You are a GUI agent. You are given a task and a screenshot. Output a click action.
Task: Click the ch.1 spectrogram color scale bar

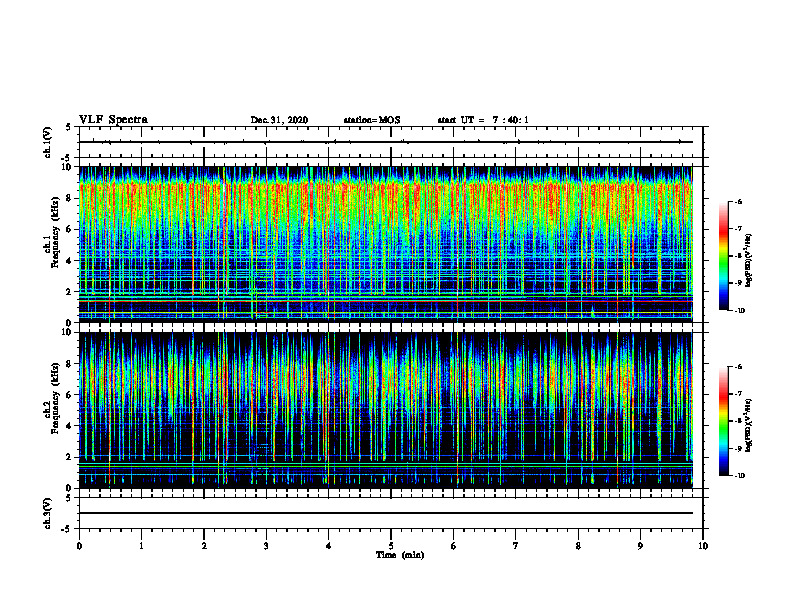click(723, 256)
